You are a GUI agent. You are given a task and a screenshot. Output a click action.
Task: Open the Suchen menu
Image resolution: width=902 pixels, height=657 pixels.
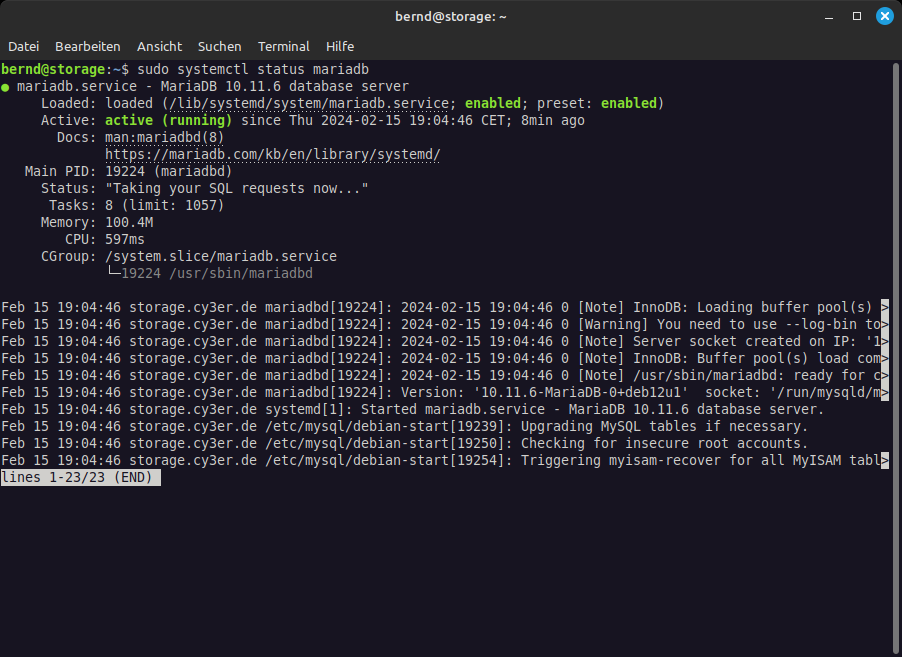click(220, 47)
